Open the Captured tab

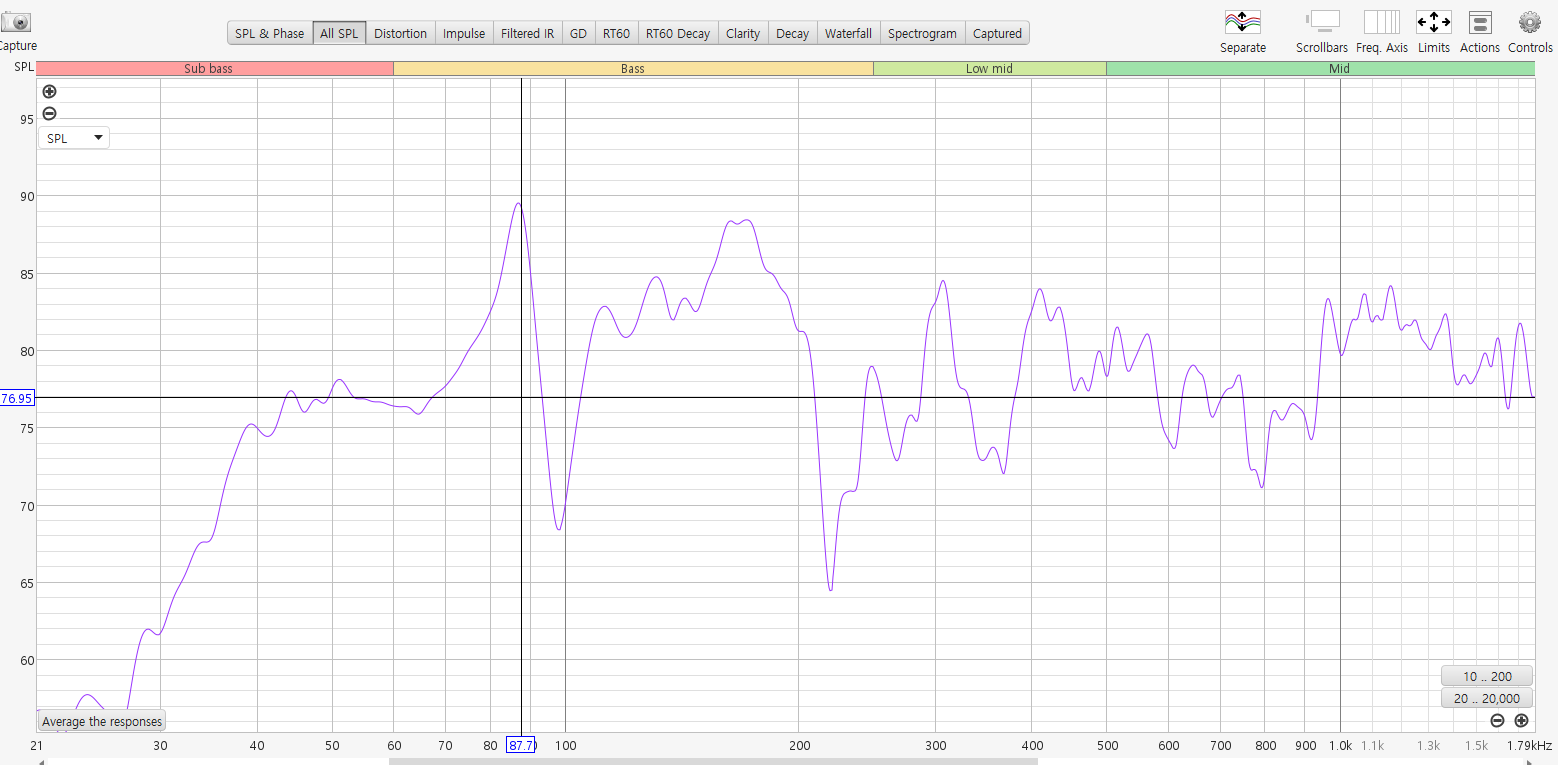[x=997, y=33]
